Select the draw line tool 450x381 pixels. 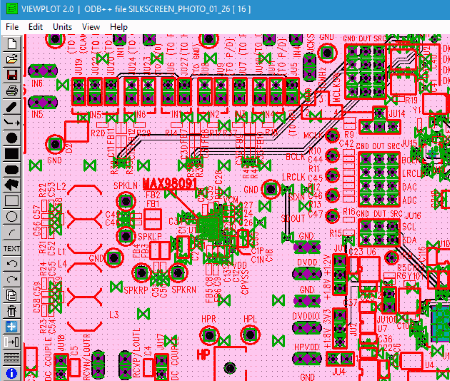click(12, 107)
